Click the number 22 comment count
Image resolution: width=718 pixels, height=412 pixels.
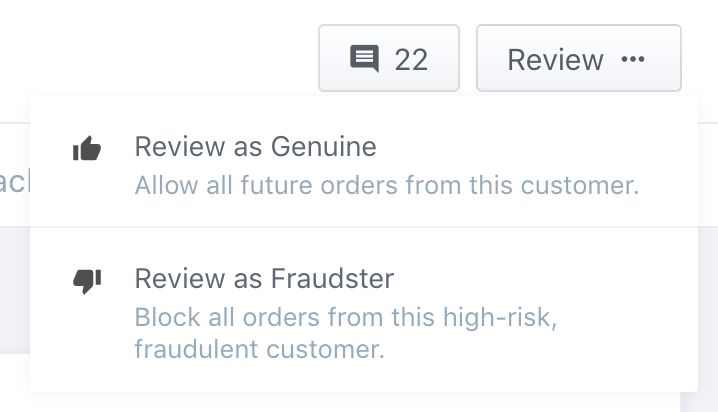411,60
